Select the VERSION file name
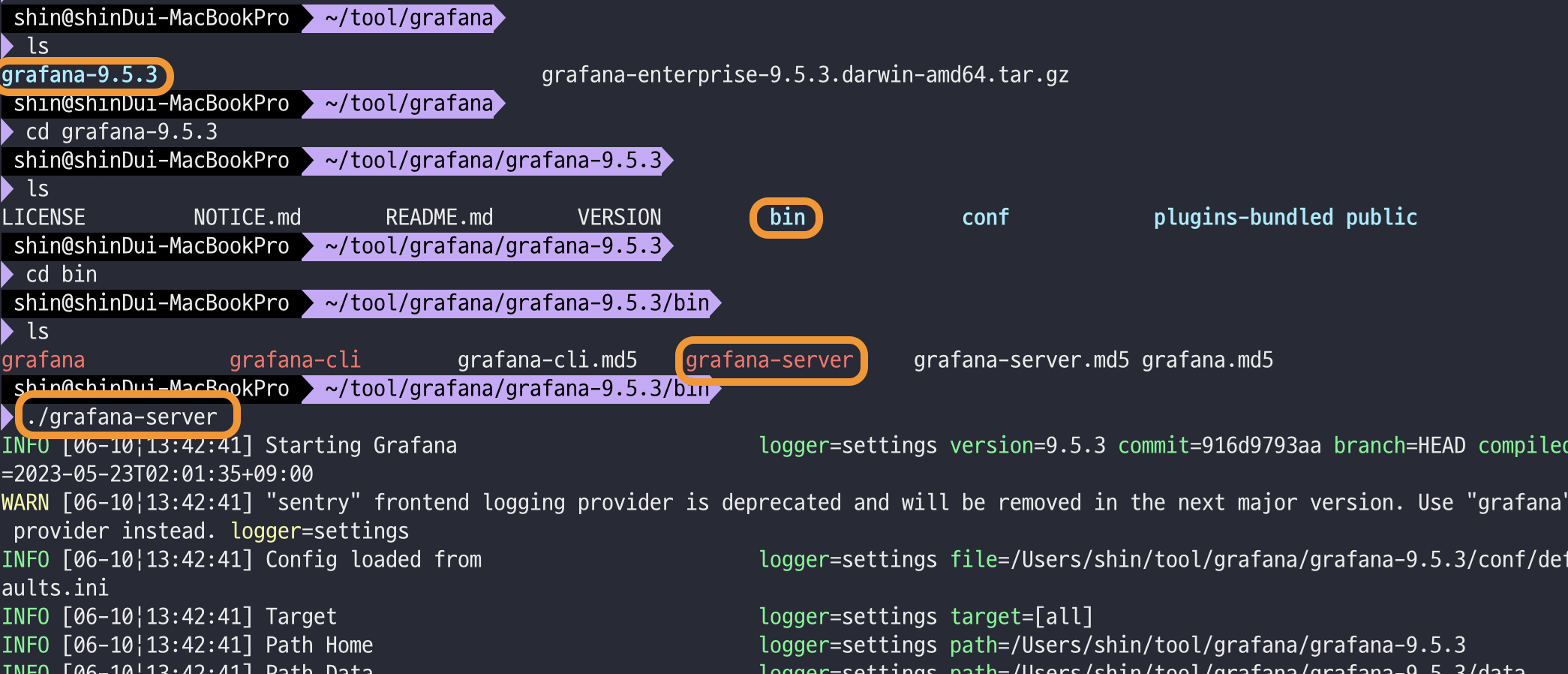1568x674 pixels. pos(619,218)
